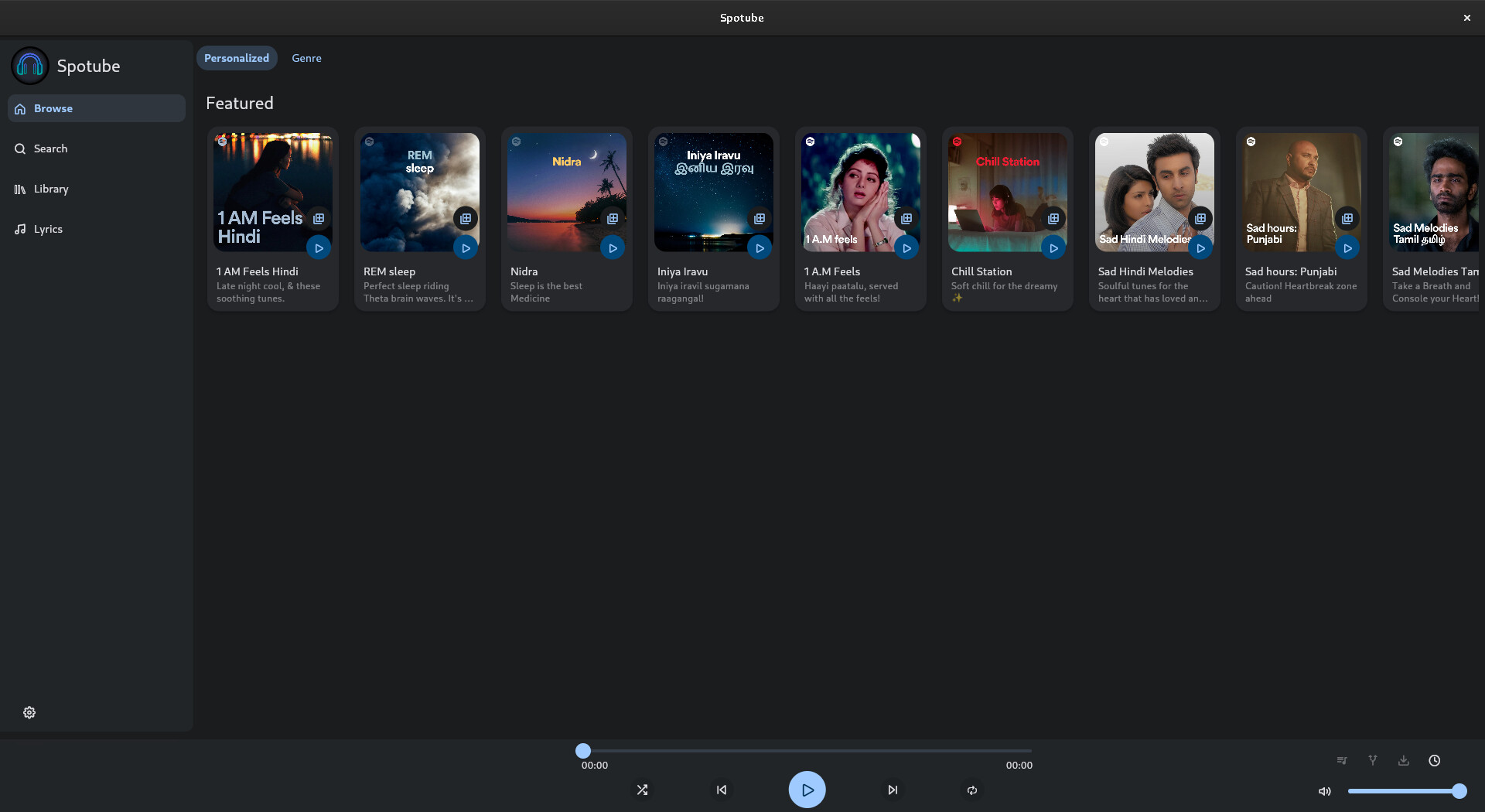Open the Library section
The image size is (1485, 812).
pos(51,189)
